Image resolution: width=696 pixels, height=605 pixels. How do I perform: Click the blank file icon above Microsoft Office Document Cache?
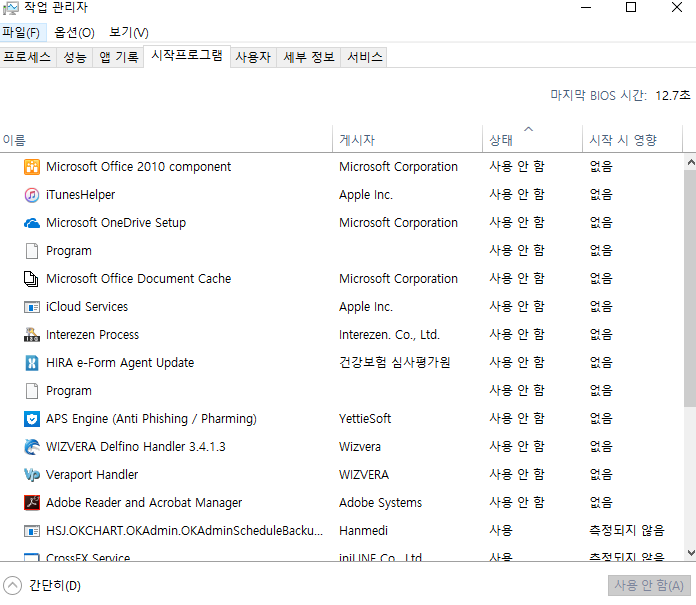(x=32, y=251)
